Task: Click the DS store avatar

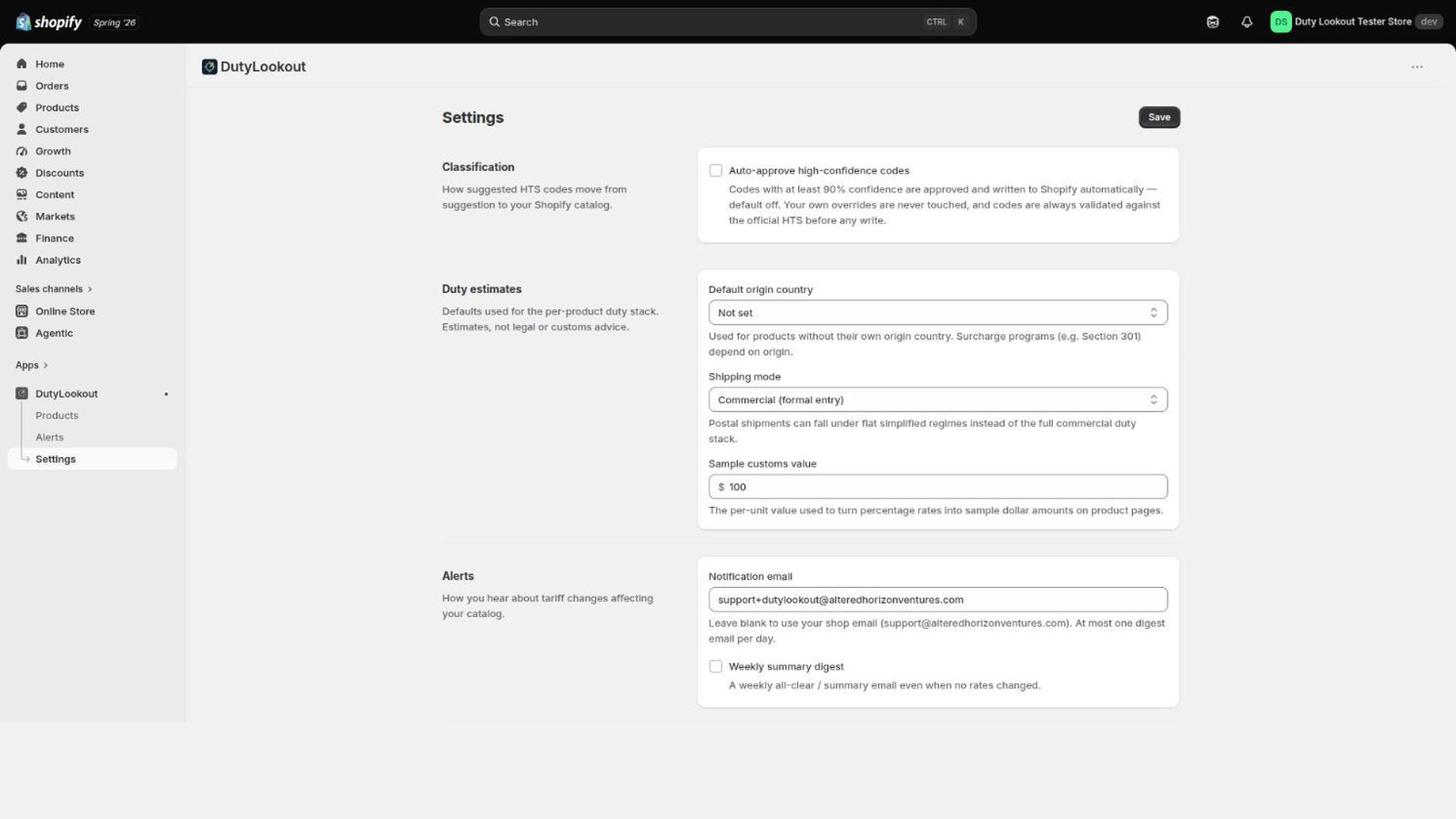Action: (1280, 22)
